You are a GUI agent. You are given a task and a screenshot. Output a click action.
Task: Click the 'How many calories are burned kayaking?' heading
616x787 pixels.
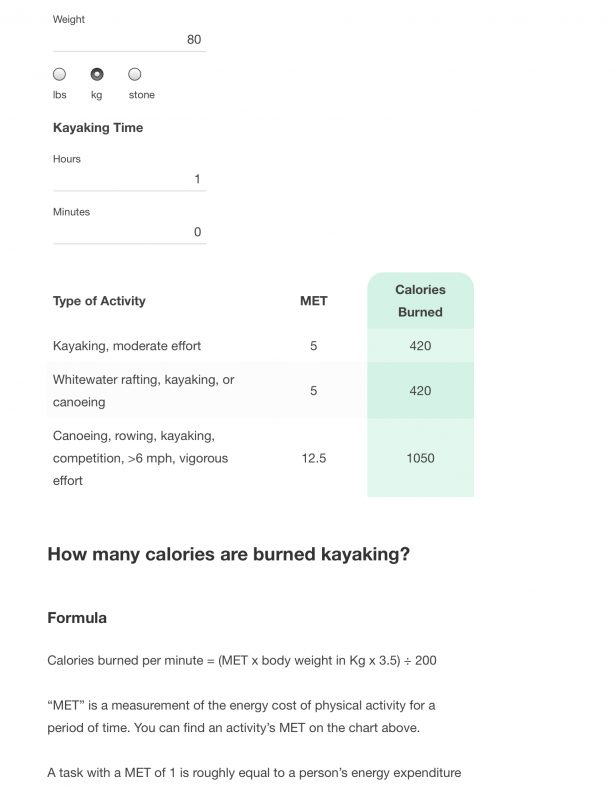tap(228, 554)
